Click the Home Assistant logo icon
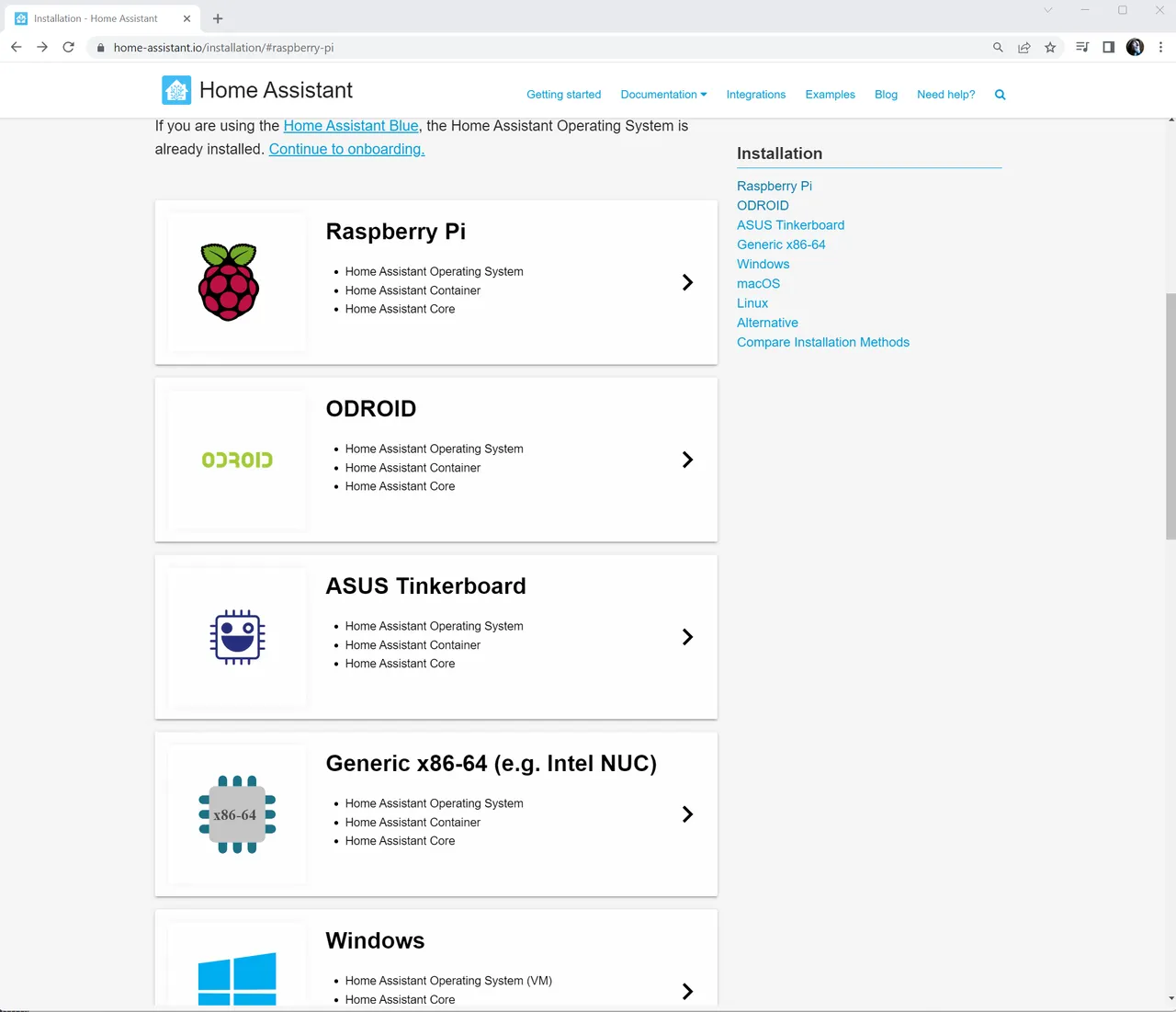 (x=176, y=90)
